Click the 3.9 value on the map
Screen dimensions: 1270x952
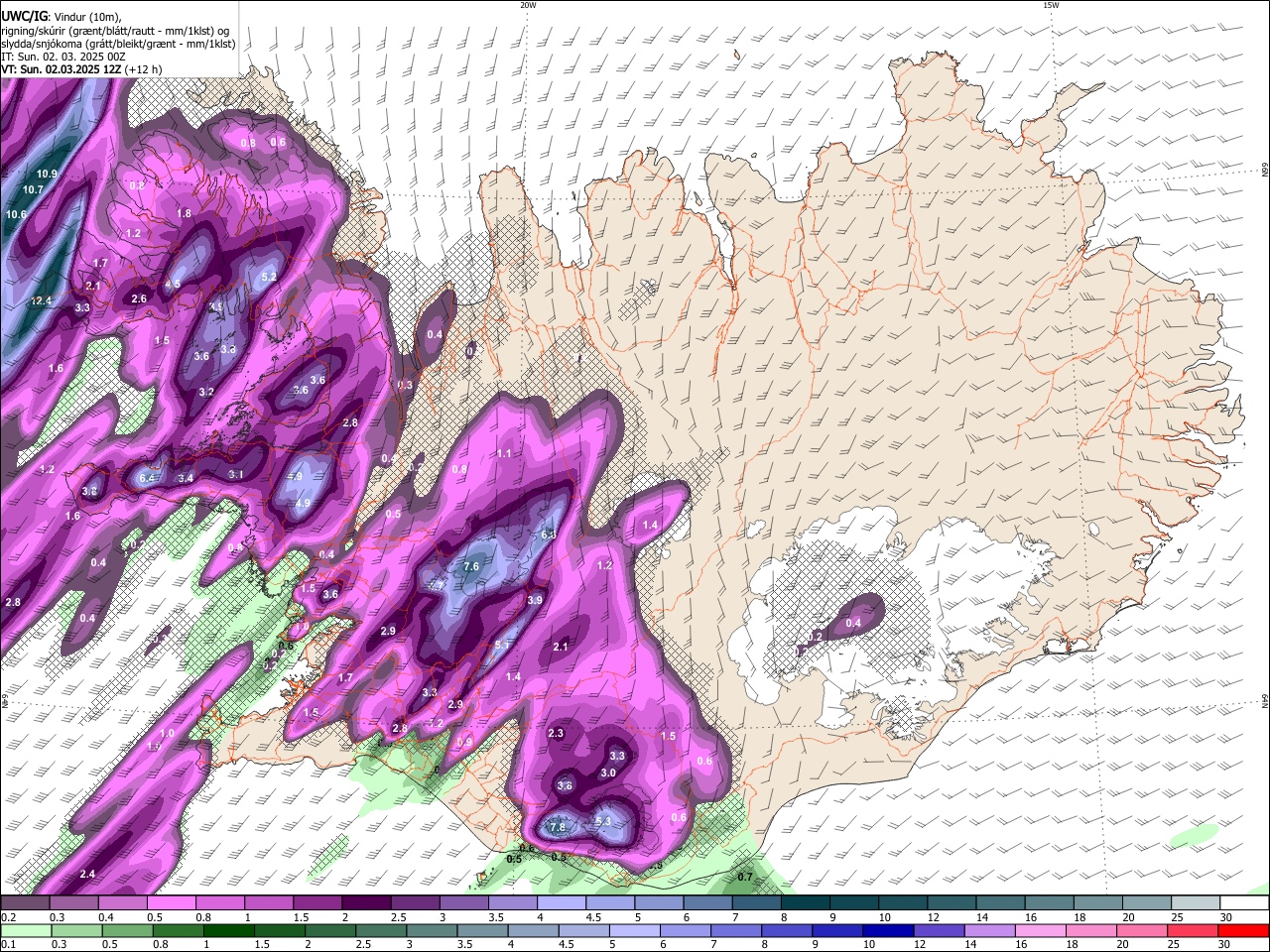[x=535, y=600]
